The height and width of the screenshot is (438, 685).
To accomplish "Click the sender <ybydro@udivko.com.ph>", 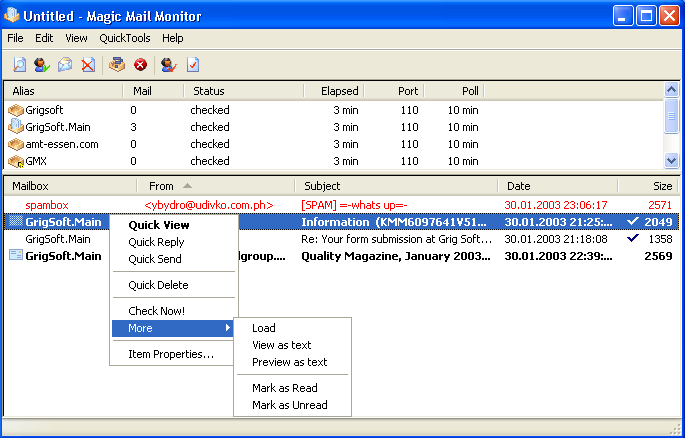I will 209,205.
